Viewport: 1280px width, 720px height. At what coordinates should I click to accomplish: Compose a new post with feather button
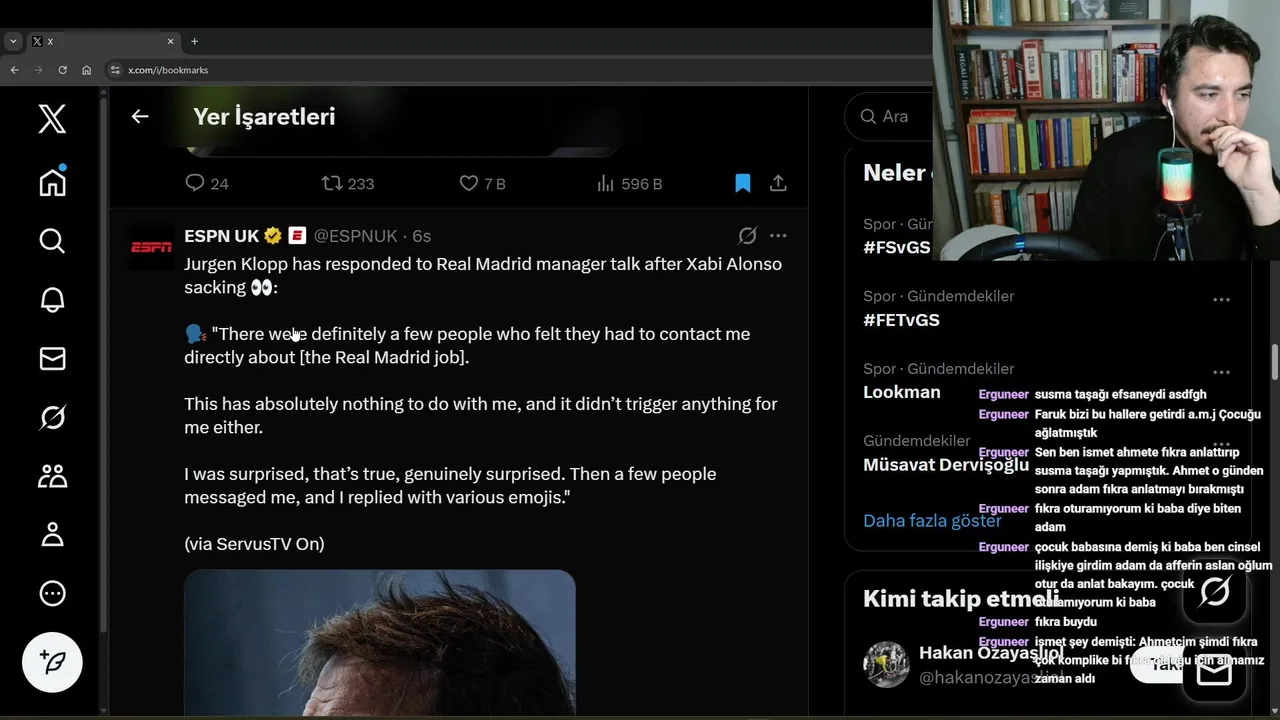52,662
